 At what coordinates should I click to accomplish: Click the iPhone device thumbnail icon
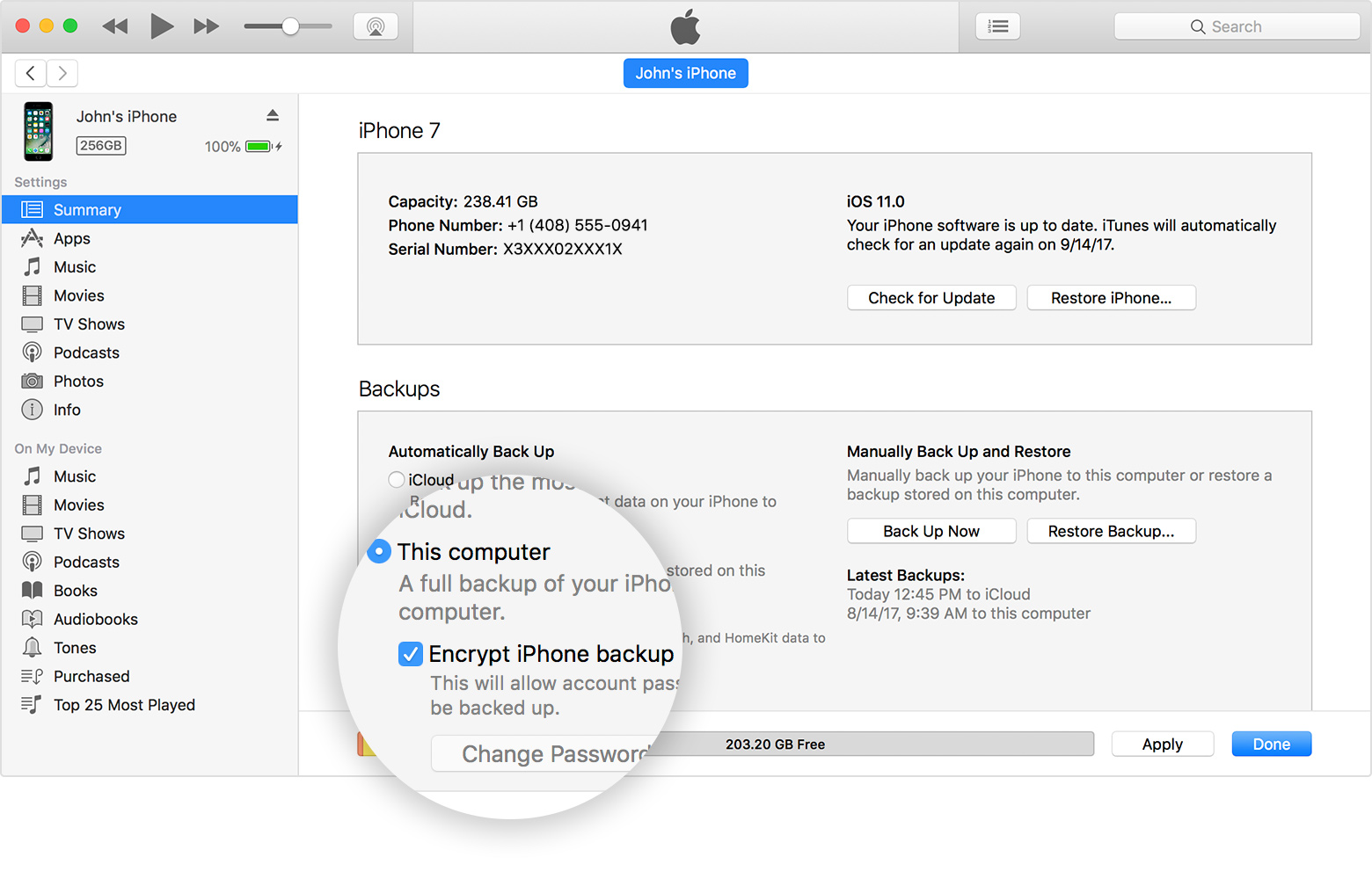pos(38,132)
